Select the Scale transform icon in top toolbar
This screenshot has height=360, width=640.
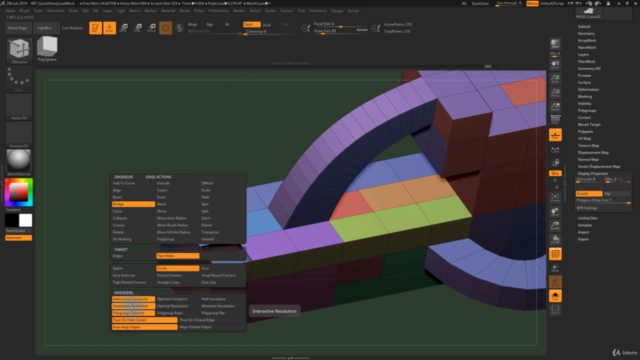tap(138, 28)
